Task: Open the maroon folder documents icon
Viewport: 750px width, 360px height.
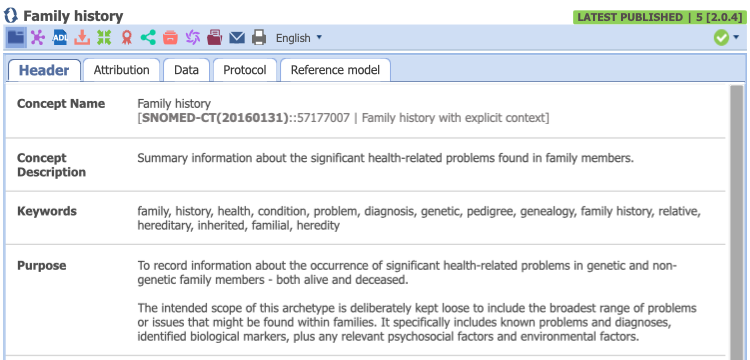Action: tap(215, 37)
